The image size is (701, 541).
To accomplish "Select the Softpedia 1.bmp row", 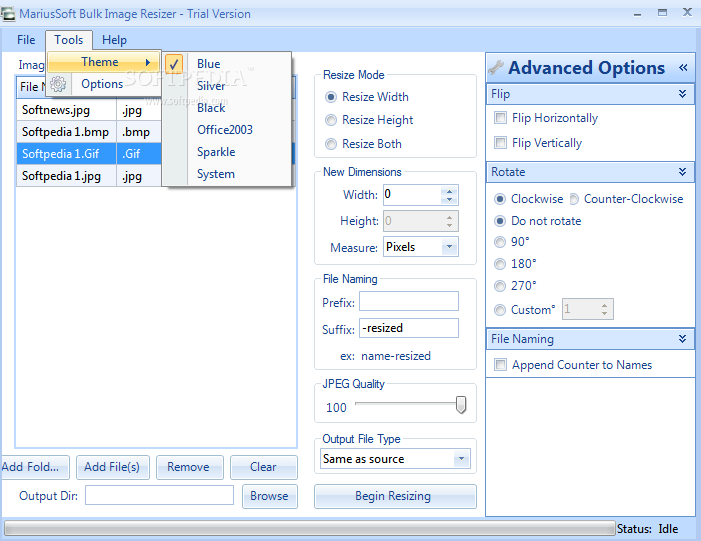I will click(x=89, y=132).
